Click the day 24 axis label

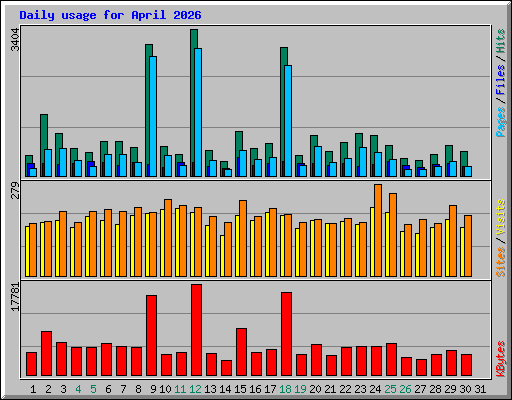coord(375,389)
